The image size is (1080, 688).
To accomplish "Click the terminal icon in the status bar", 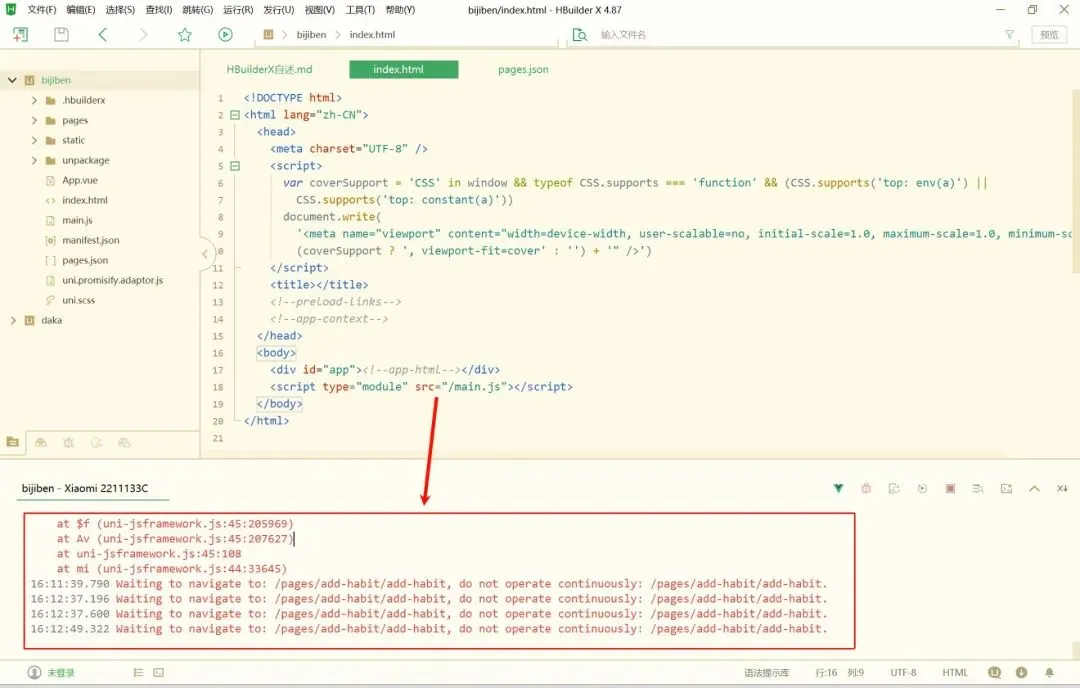I will 158,673.
